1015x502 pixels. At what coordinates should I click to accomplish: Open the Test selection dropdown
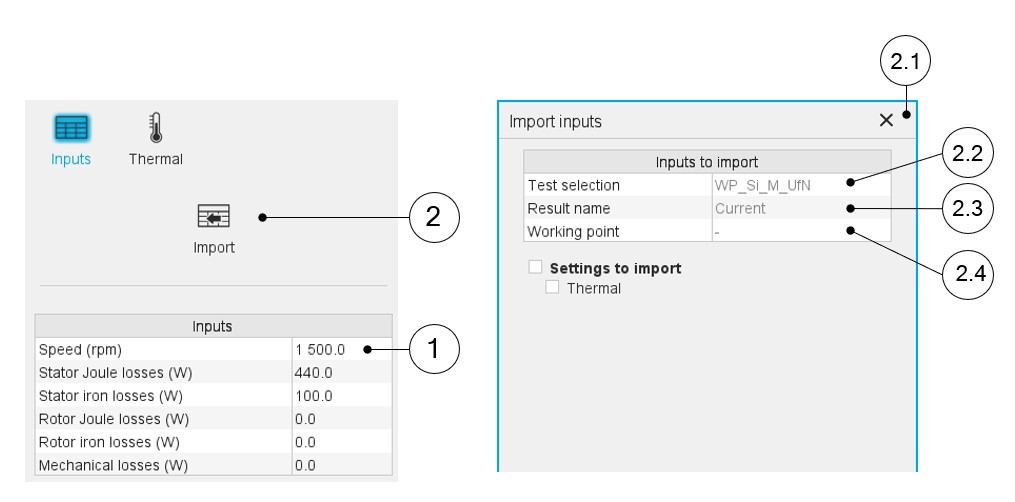(x=799, y=185)
